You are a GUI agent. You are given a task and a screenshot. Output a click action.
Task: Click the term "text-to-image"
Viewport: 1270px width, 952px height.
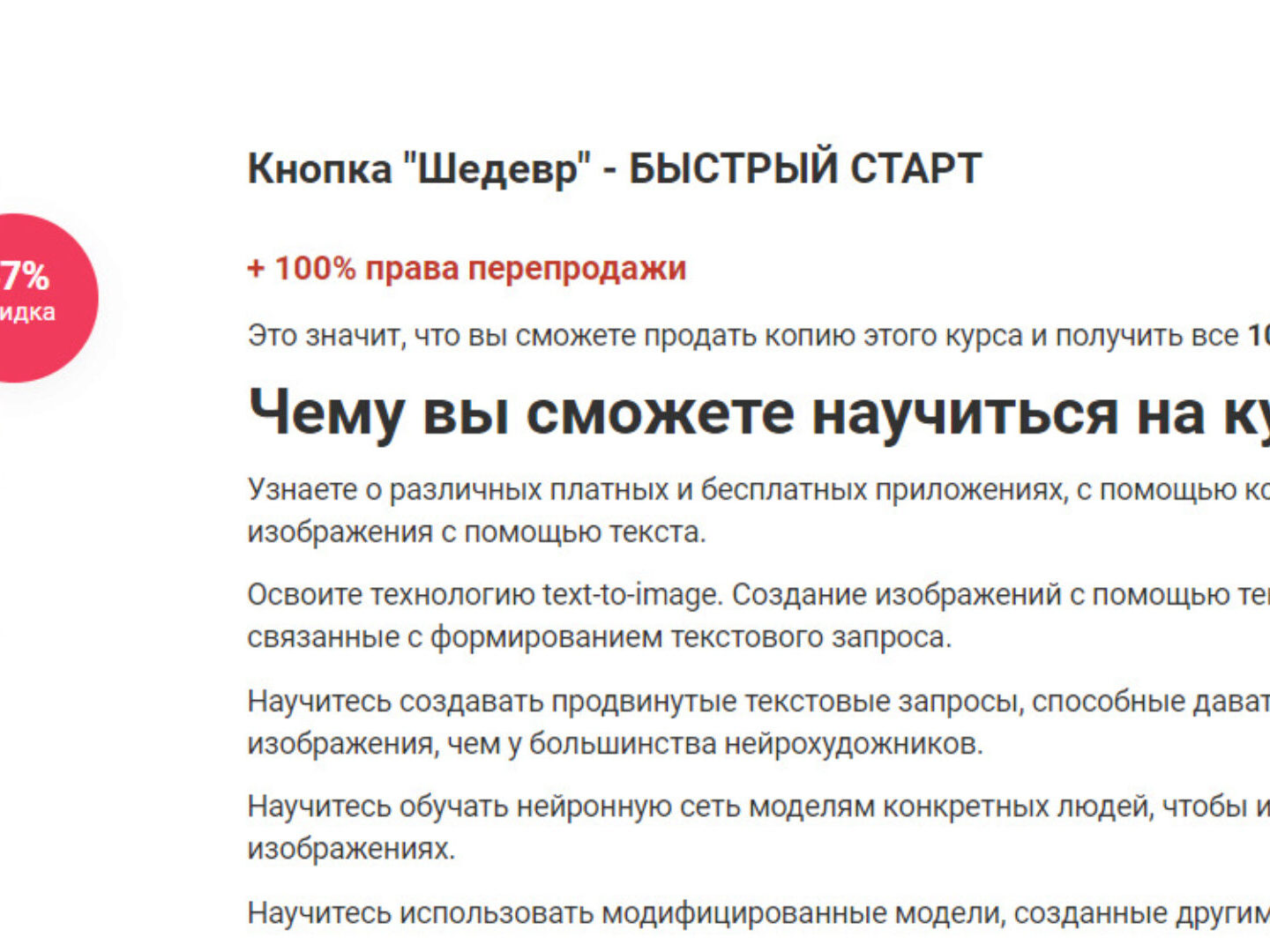click(x=631, y=595)
